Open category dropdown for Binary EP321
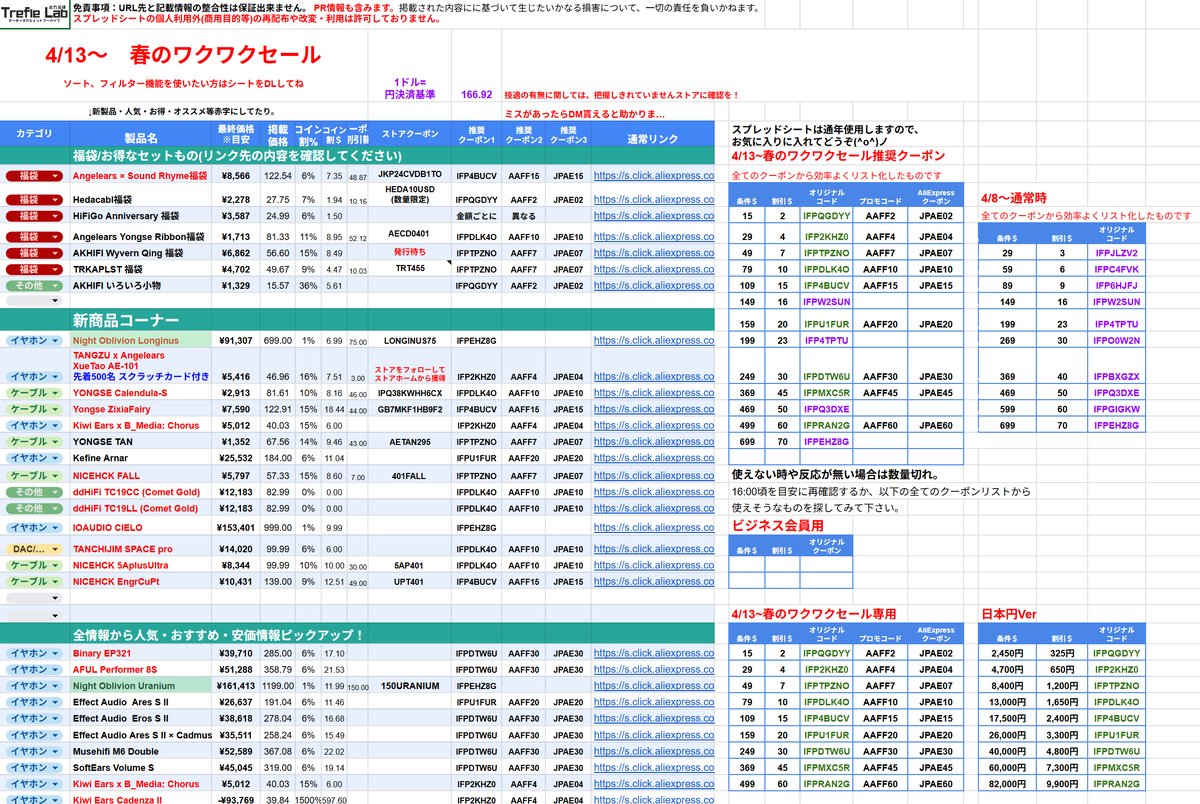The height and width of the screenshot is (804, 1200). click(x=34, y=654)
